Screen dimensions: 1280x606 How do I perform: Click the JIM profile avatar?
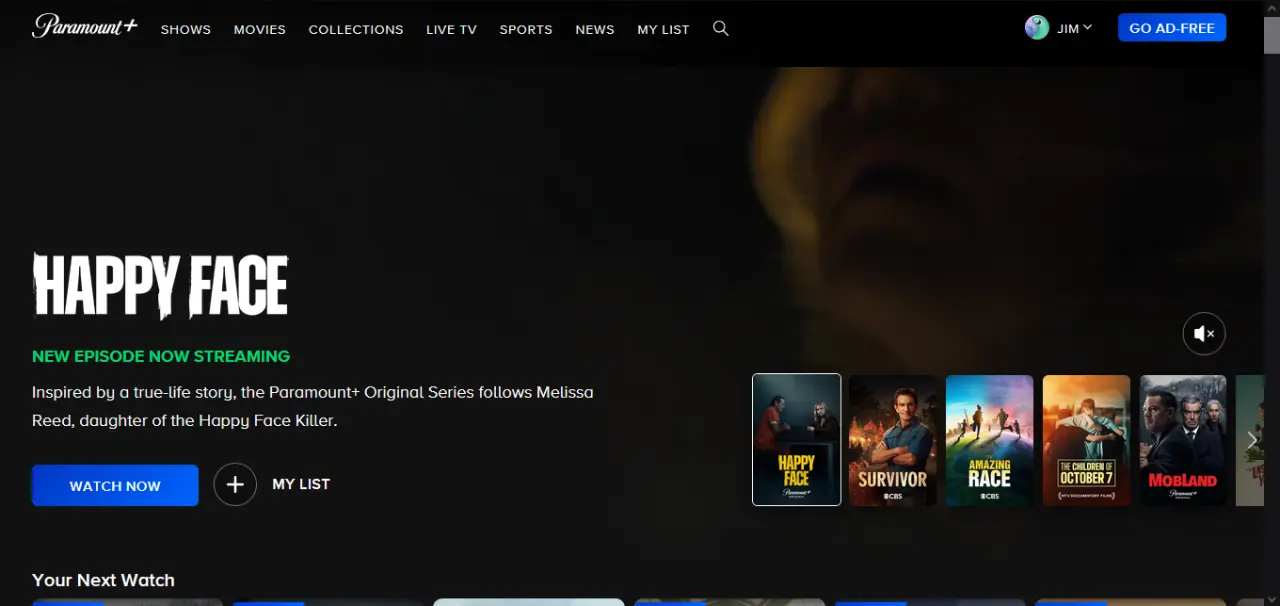[x=1037, y=28]
